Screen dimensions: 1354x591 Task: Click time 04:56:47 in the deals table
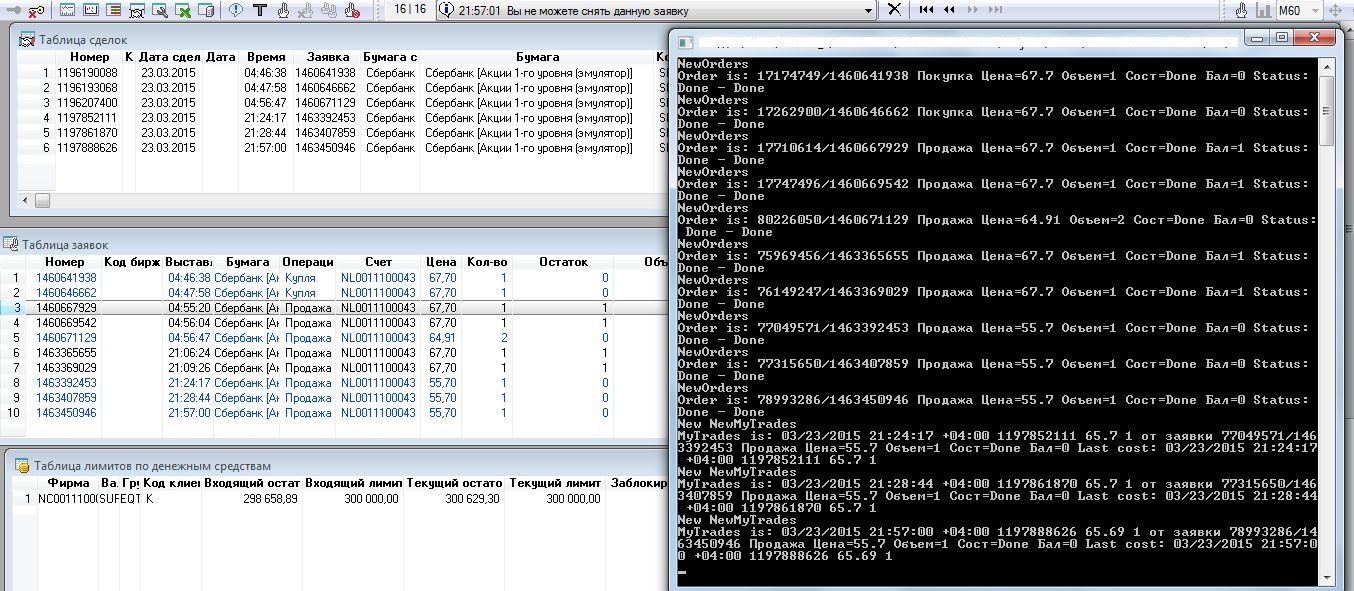click(266, 103)
